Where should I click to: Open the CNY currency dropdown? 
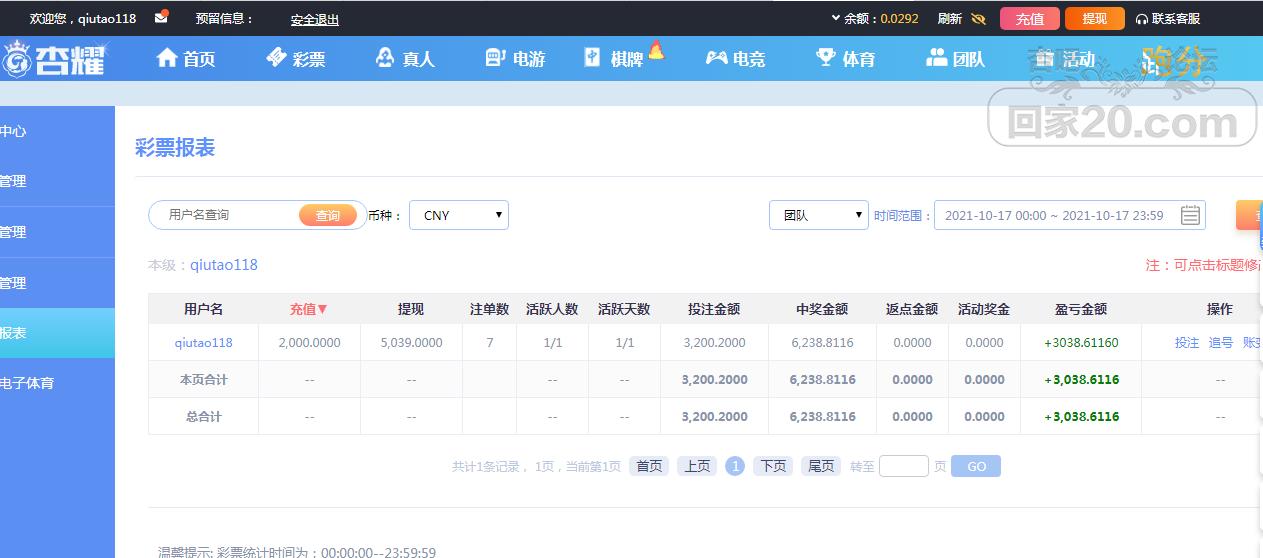(459, 215)
